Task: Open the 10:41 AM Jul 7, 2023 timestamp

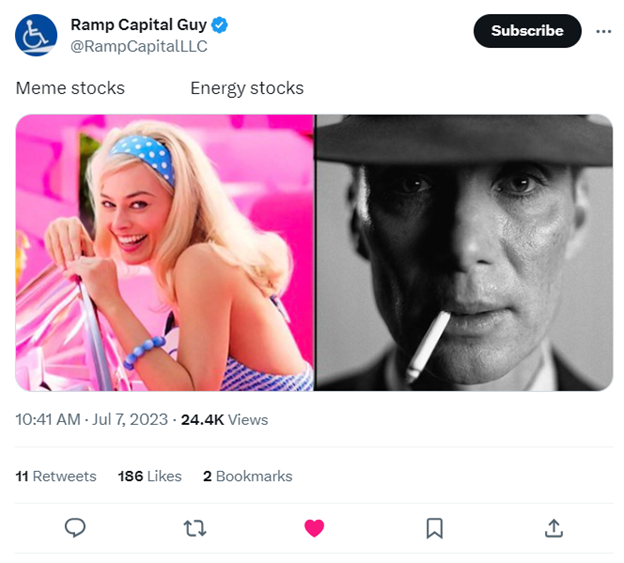Action: point(93,420)
